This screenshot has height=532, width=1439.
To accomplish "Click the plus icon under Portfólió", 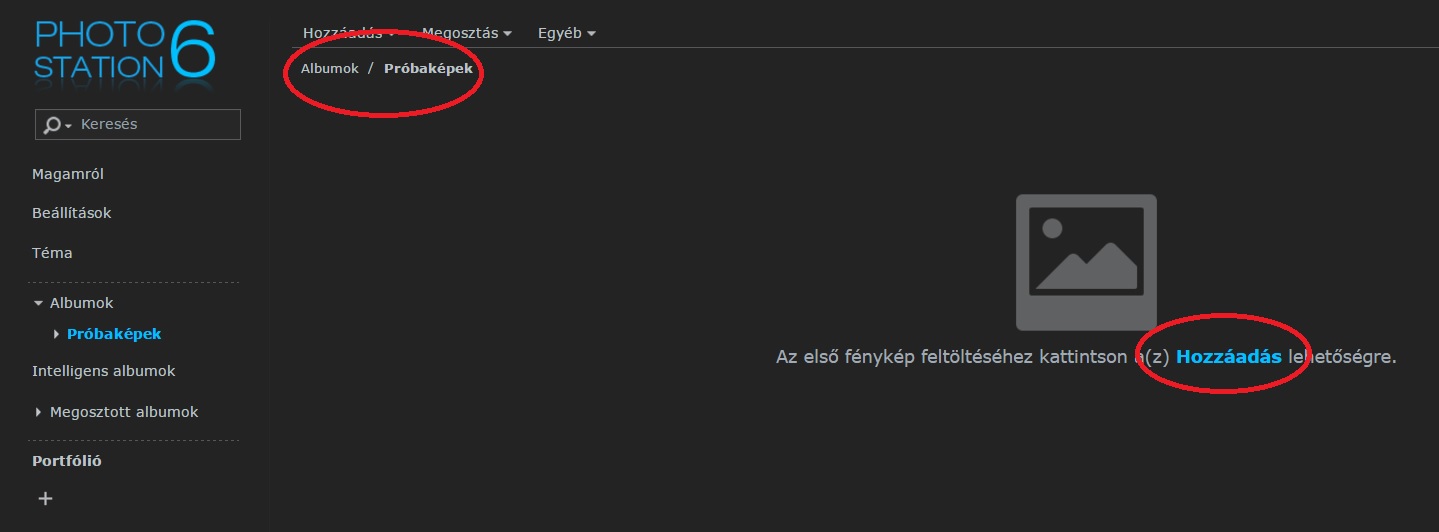I will 45,498.
